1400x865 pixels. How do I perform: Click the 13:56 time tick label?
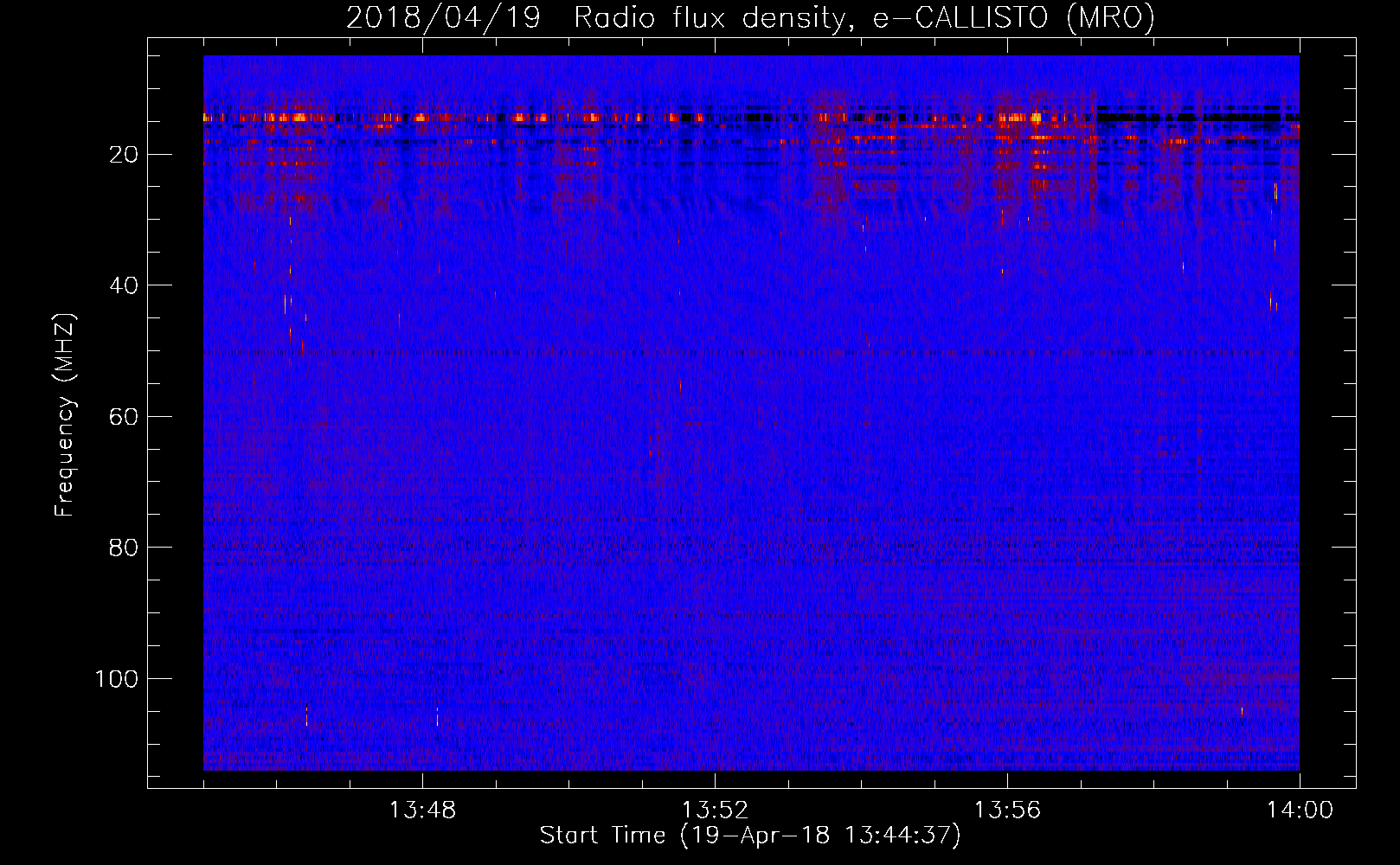[x=1007, y=811]
